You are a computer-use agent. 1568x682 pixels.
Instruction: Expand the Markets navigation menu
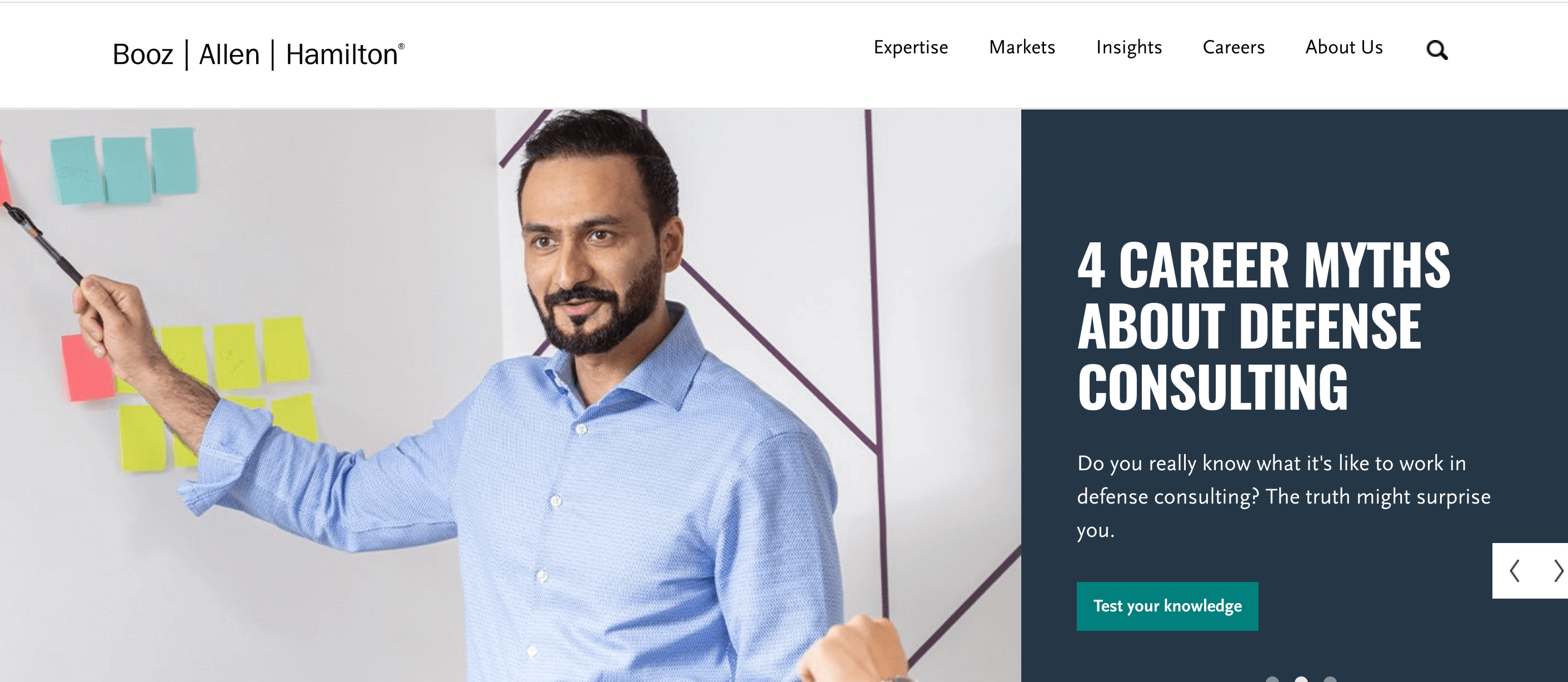(1022, 47)
